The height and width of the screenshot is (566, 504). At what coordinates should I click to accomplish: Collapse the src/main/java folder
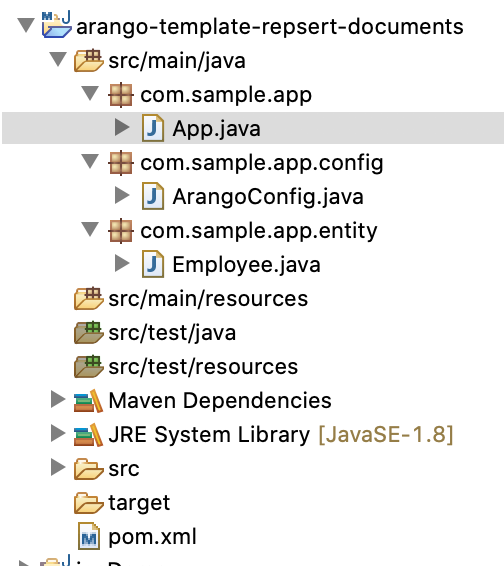[58, 60]
